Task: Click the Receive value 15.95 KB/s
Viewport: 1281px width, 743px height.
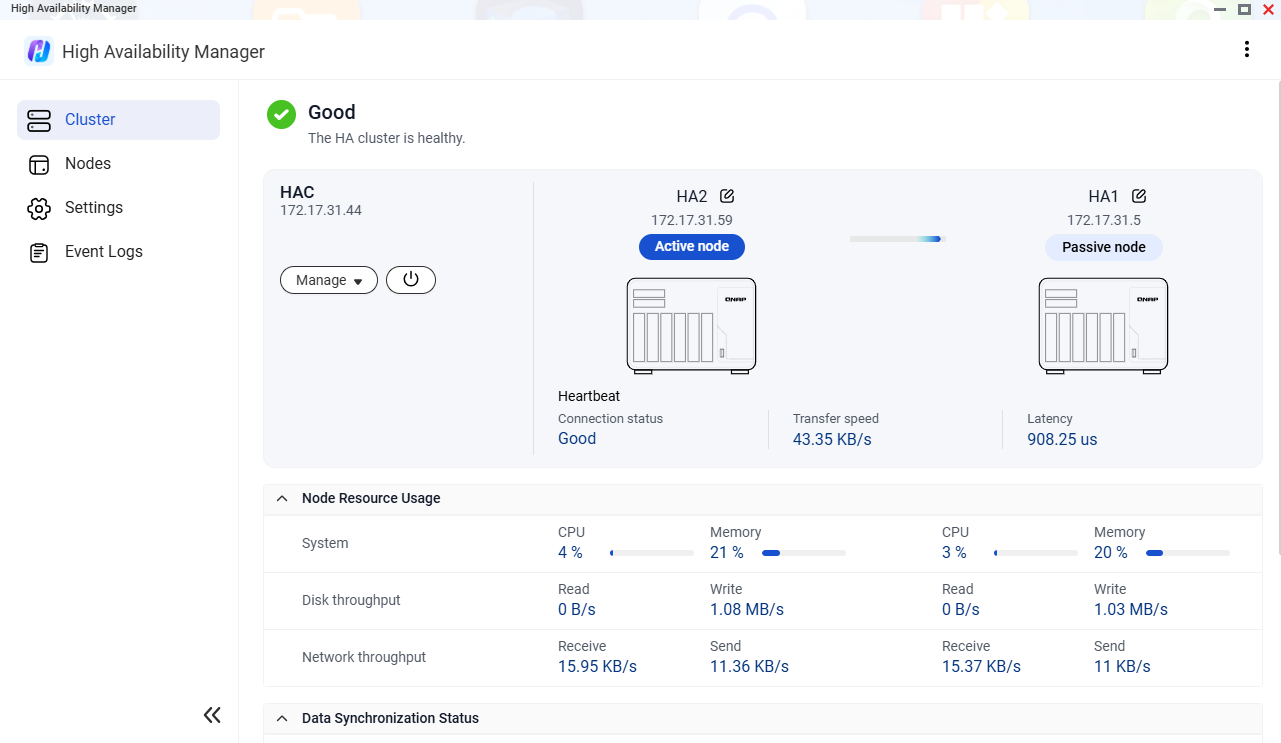Action: click(597, 666)
